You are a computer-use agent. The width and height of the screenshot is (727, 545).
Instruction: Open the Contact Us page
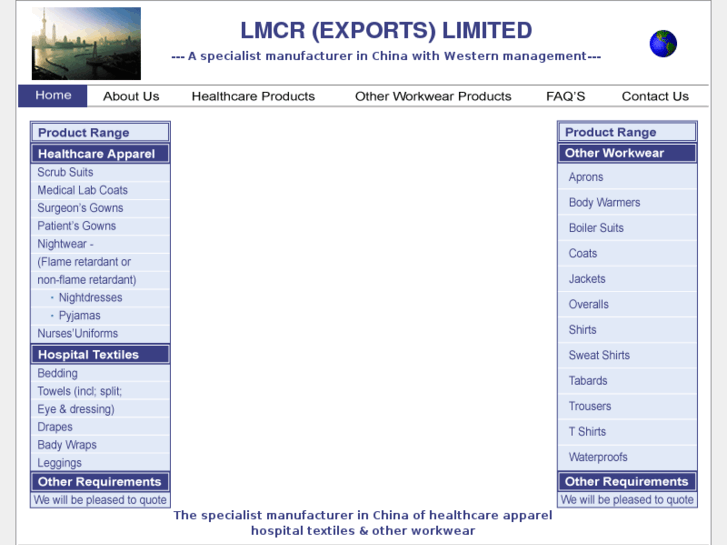point(655,96)
